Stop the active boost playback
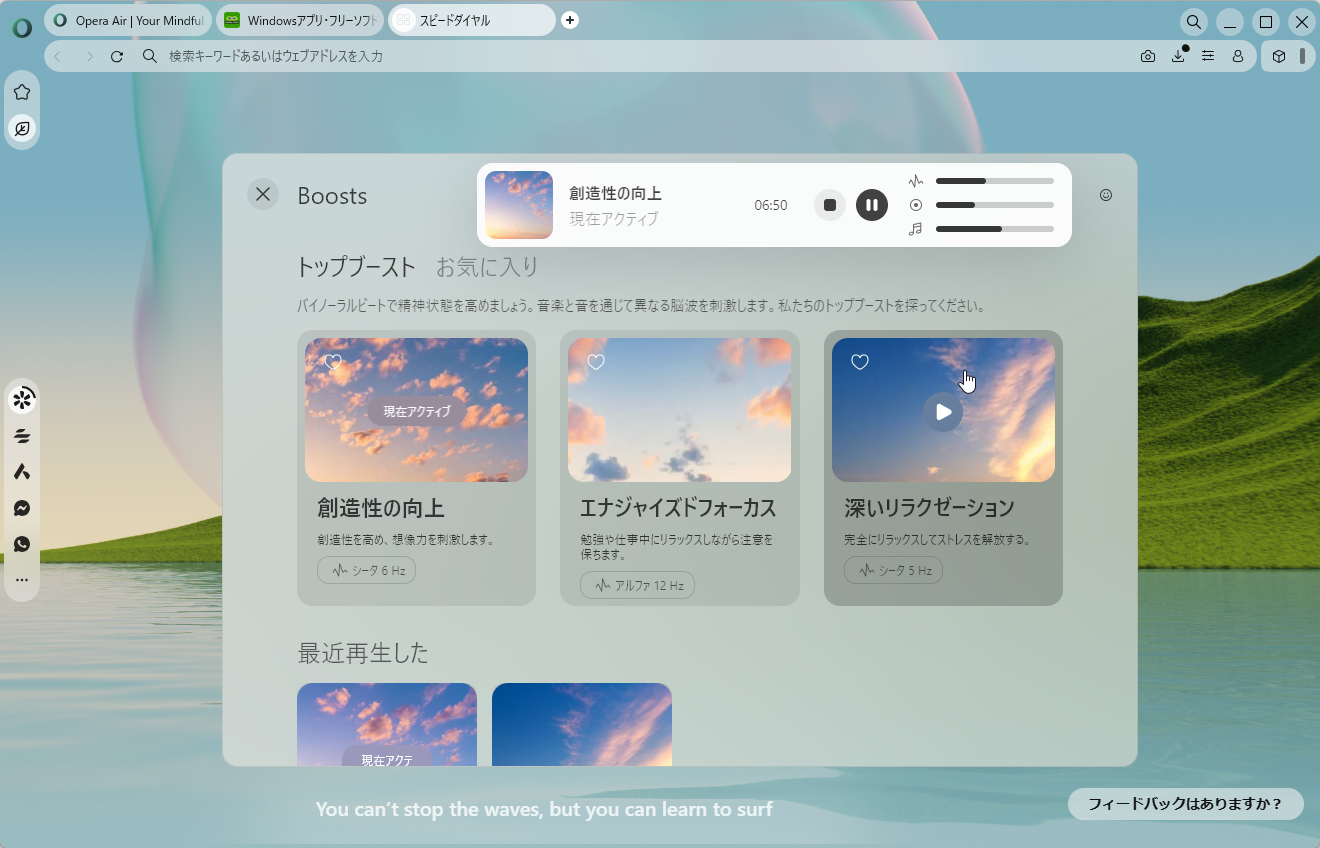Viewport: 1320px width, 848px height. pyautogui.click(x=830, y=205)
